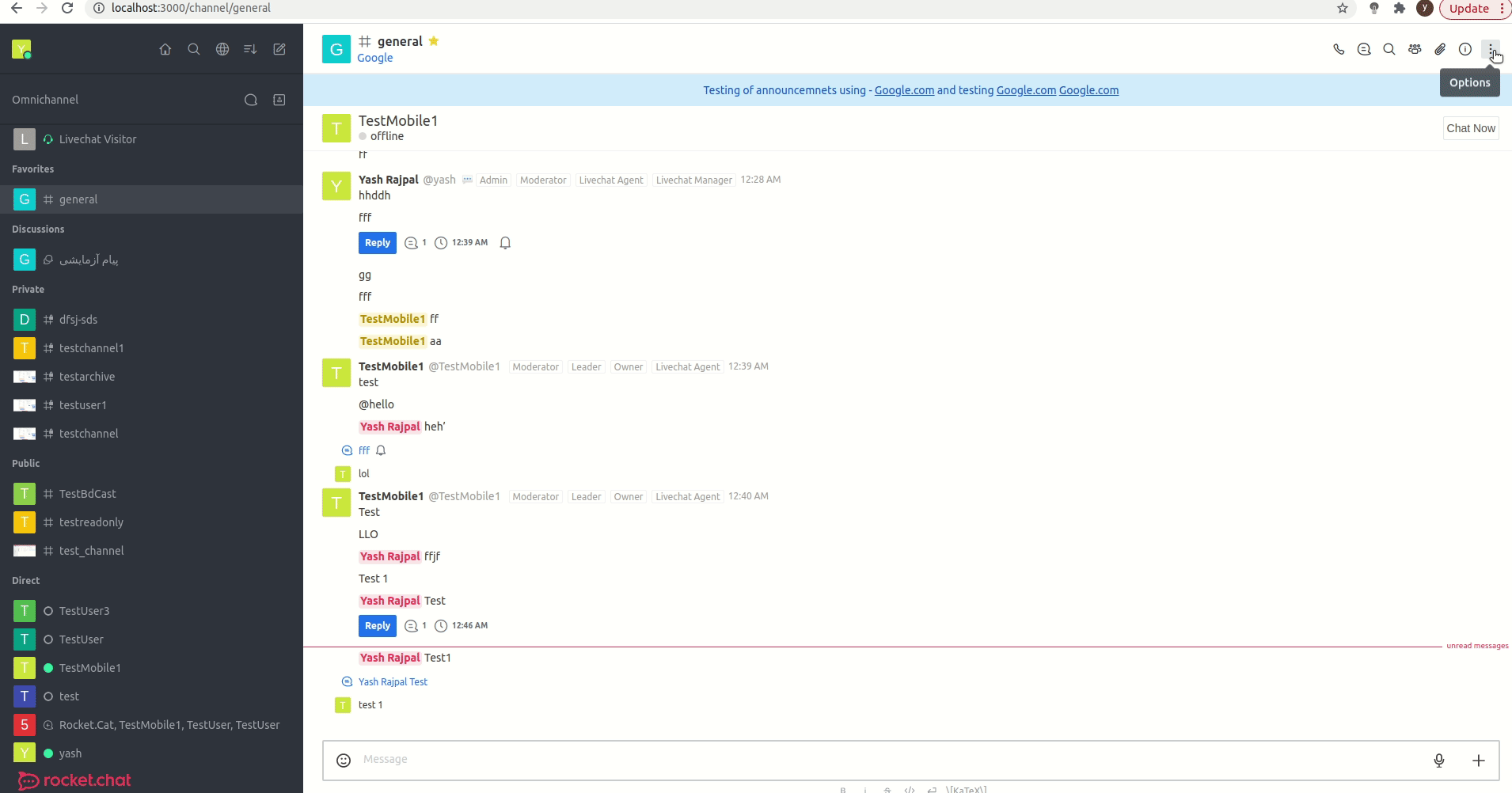Bookmark page with star icon in address bar
The height and width of the screenshot is (793, 1512).
point(1343,8)
